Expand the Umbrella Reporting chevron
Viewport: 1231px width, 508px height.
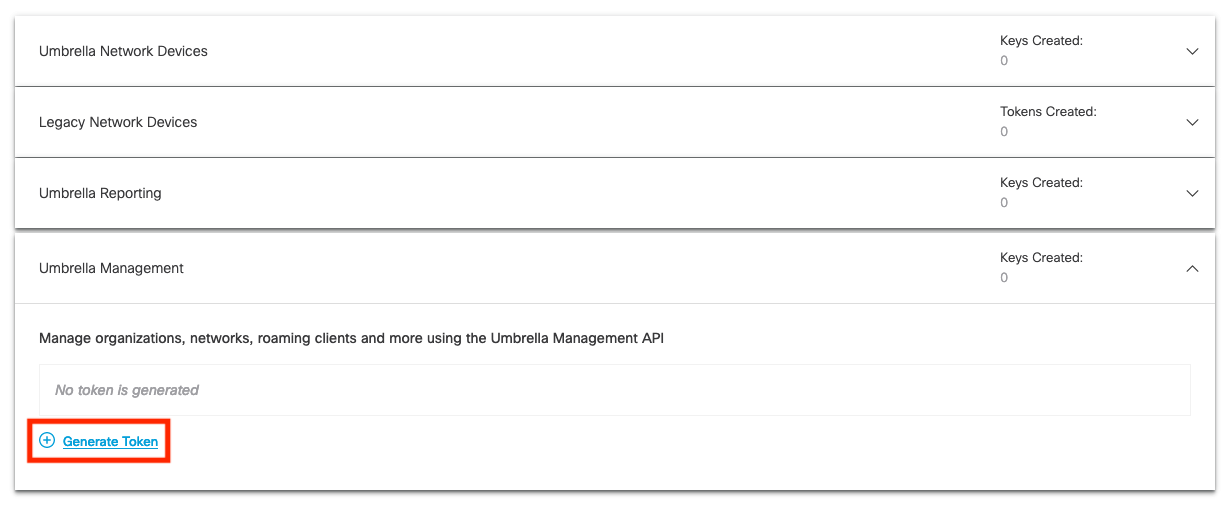(x=1192, y=193)
